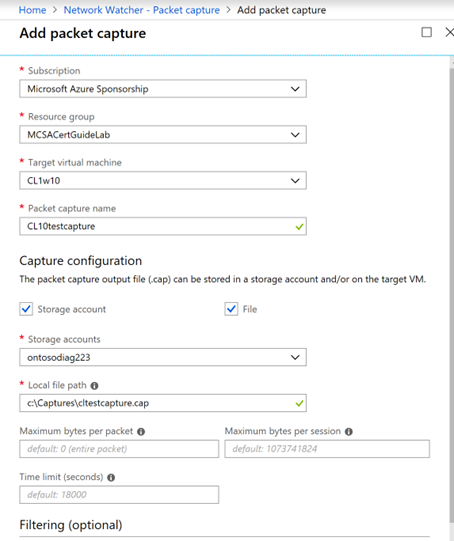The height and width of the screenshot is (541, 454).
Task: Expand the Resource group dropdown
Action: [163, 135]
